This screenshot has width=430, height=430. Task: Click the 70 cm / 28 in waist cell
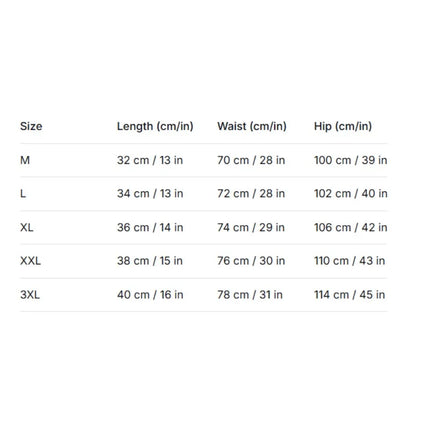point(251,160)
